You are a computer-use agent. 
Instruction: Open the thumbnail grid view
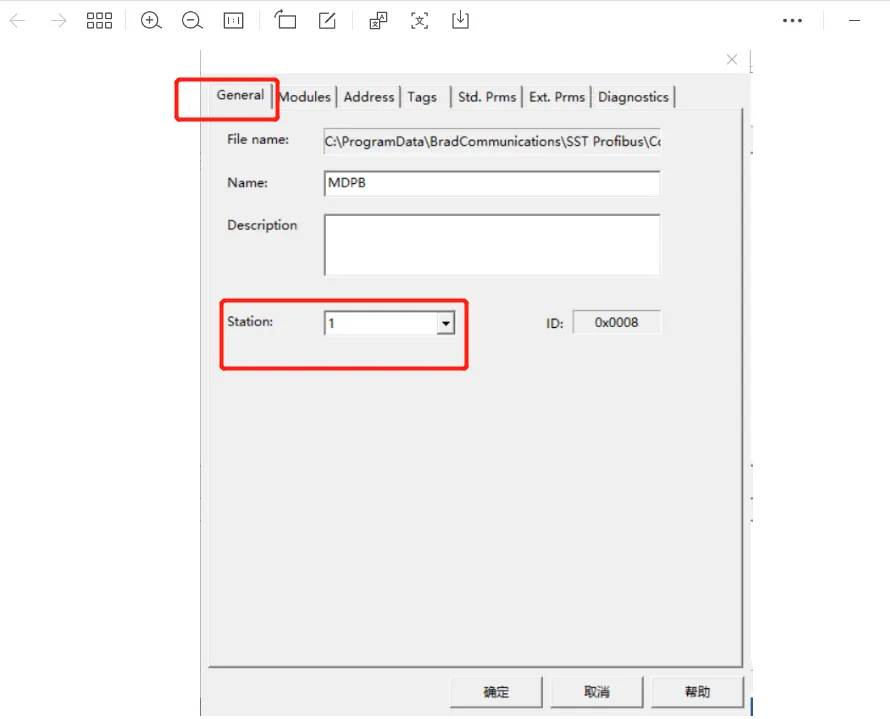(x=99, y=21)
